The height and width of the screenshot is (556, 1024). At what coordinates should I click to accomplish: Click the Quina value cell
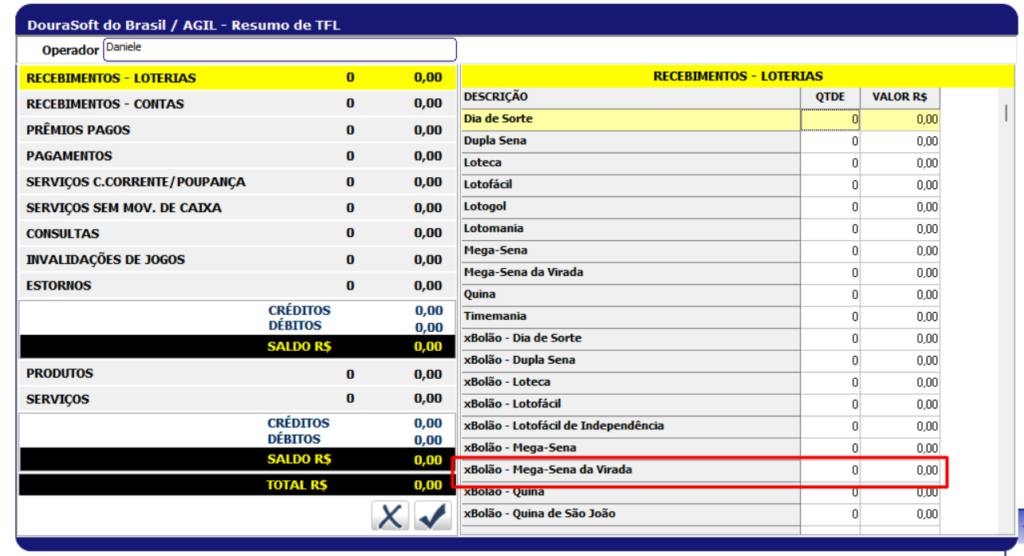[x=900, y=295]
